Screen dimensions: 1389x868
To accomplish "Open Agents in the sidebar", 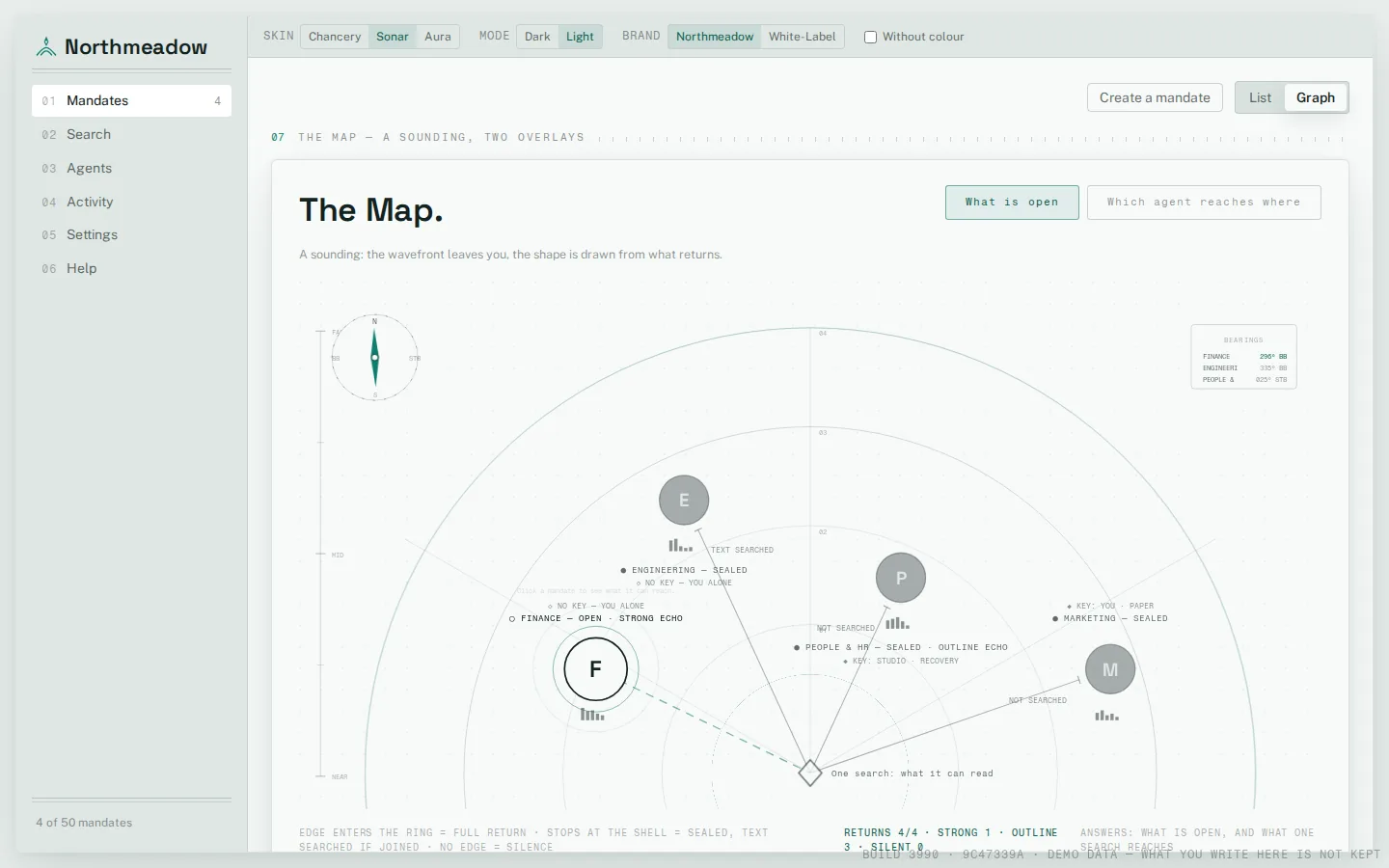I will (x=131, y=168).
